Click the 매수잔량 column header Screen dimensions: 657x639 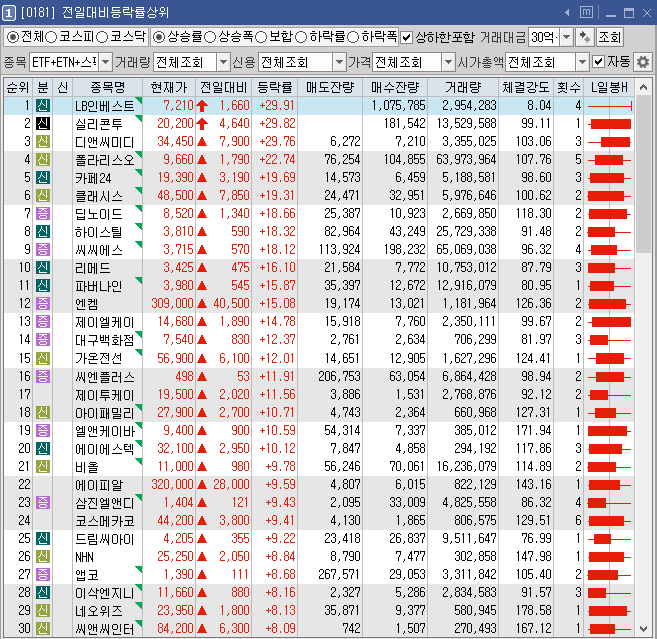(395, 87)
